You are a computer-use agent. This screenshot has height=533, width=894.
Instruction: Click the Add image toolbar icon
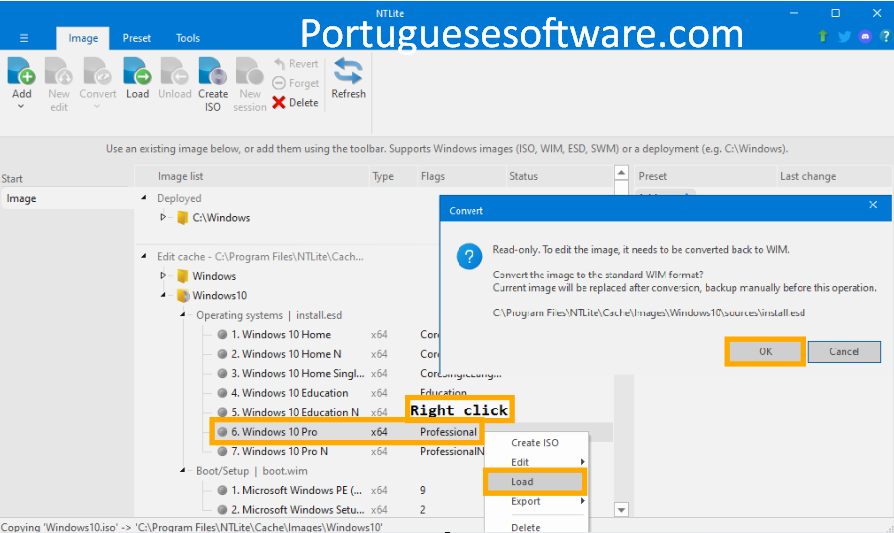tap(22, 73)
